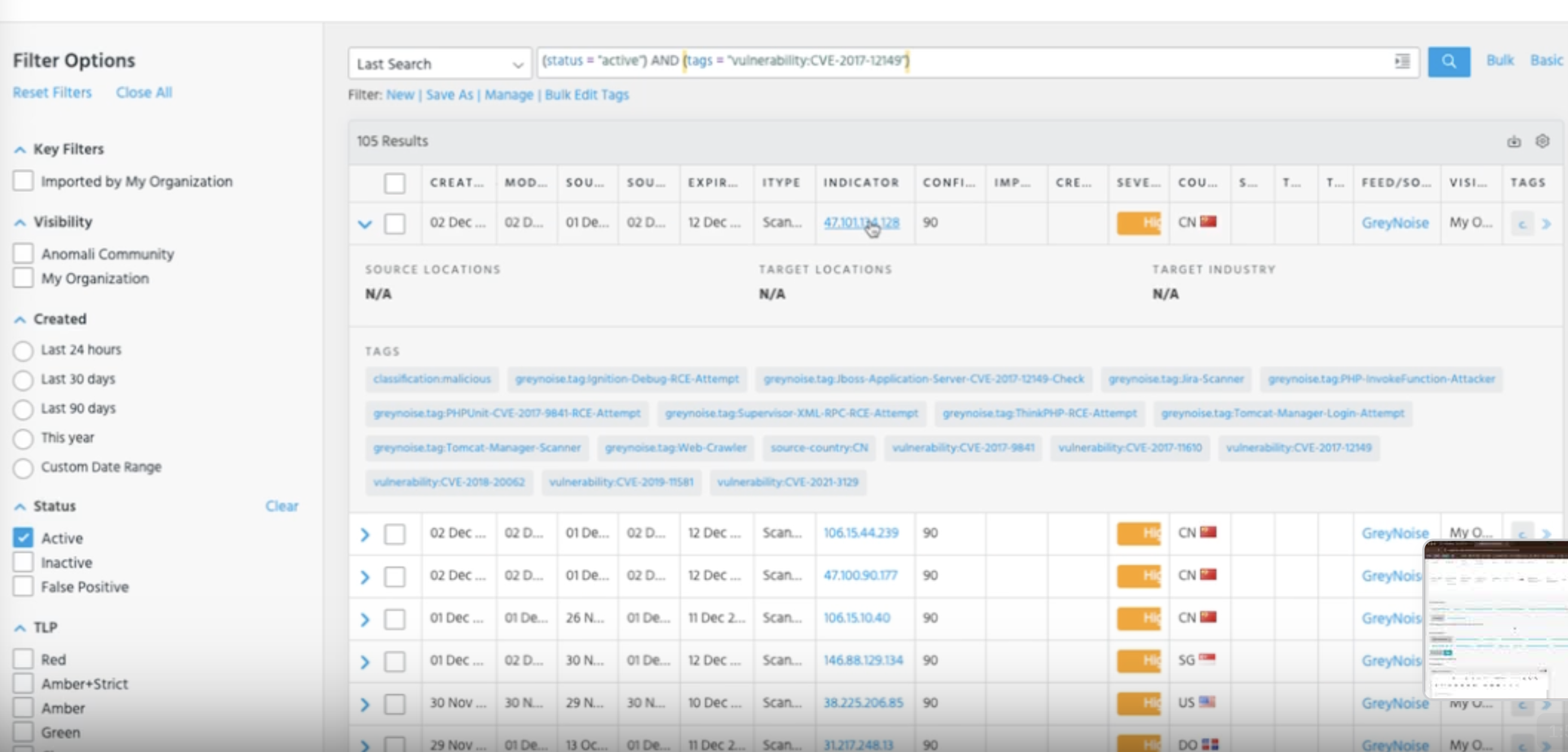
Task: Click greynoise.tag:Web-Crawler tag
Action: tap(675, 448)
